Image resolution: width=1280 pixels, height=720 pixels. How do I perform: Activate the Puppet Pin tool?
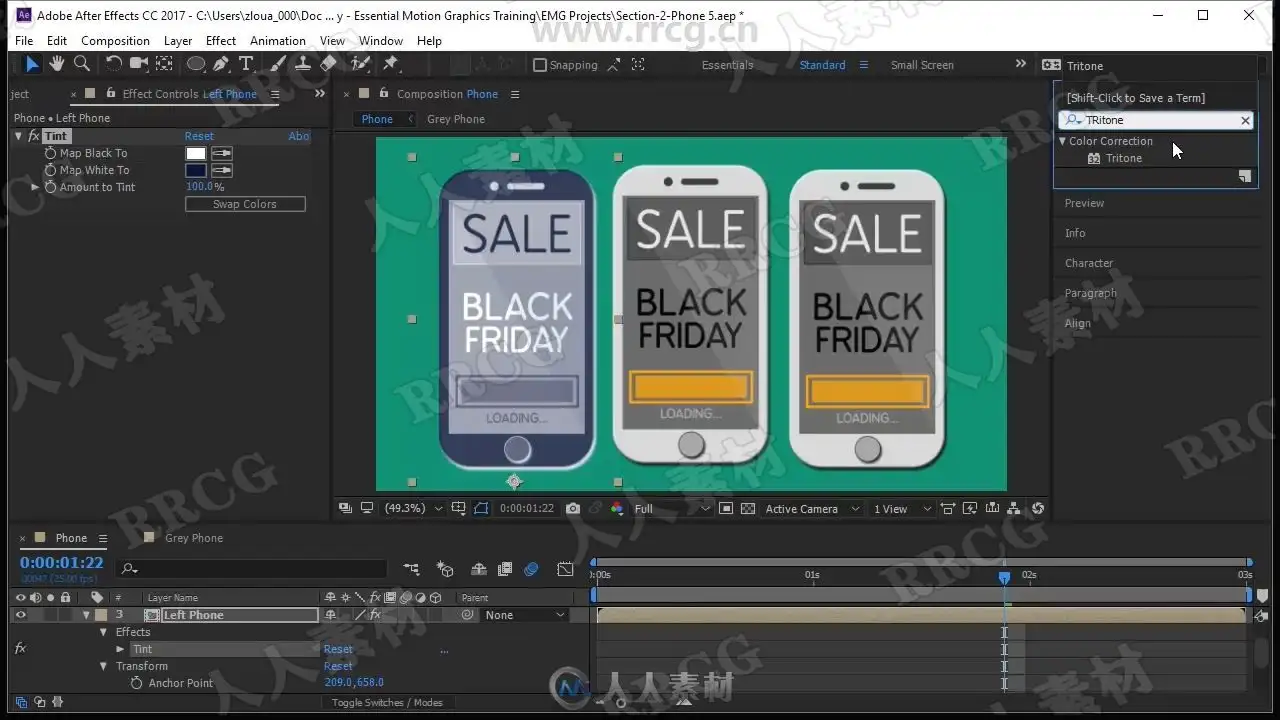point(391,64)
